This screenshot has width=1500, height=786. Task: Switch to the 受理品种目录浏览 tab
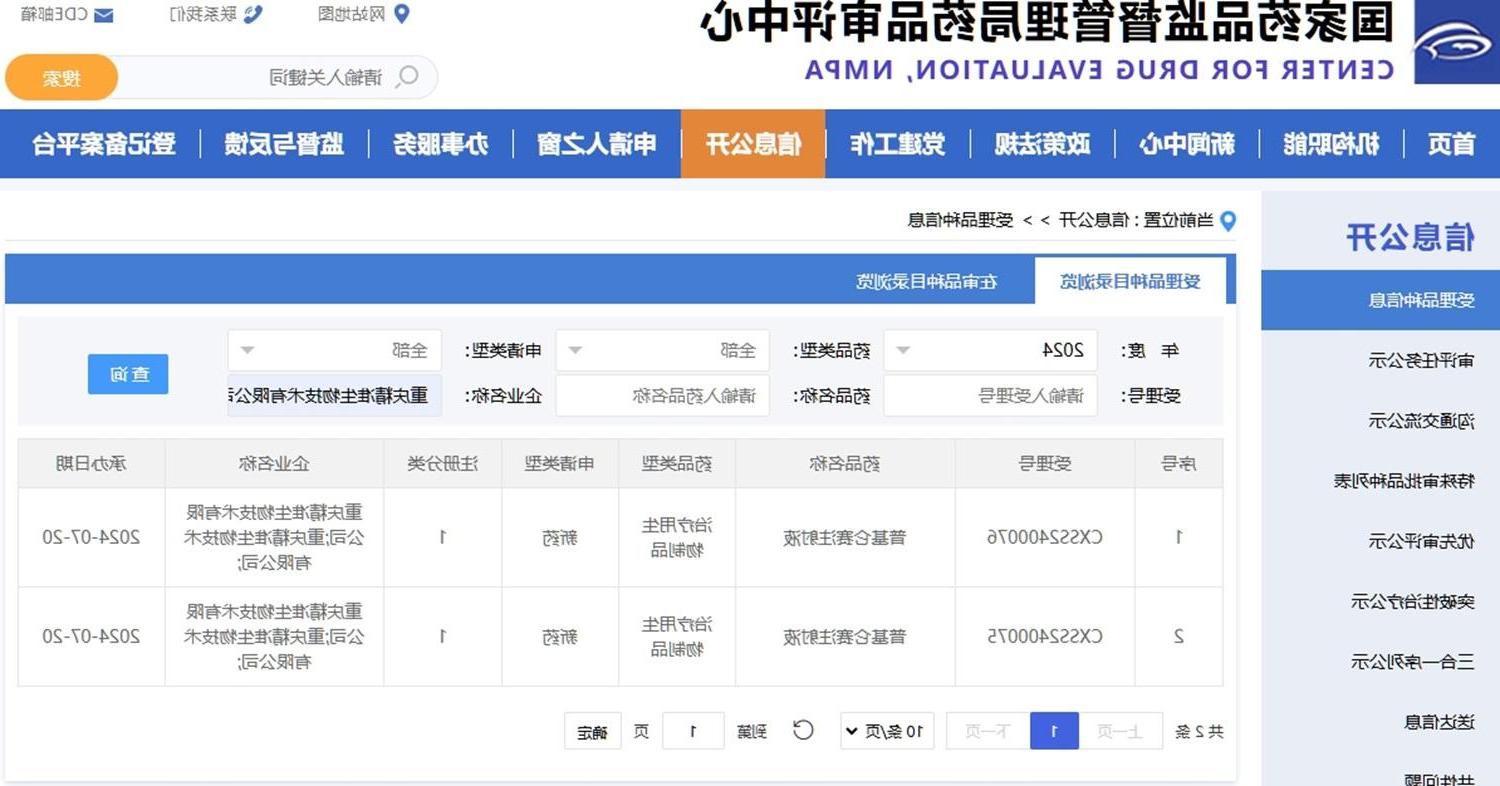tap(1130, 281)
